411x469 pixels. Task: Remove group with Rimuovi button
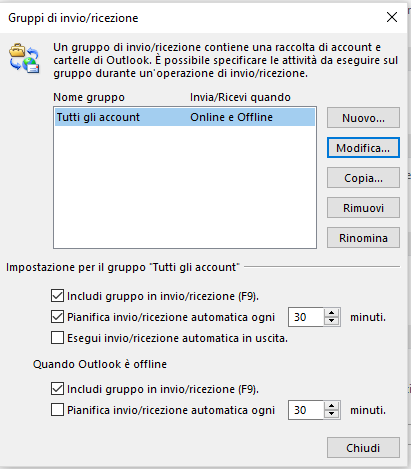(x=363, y=208)
